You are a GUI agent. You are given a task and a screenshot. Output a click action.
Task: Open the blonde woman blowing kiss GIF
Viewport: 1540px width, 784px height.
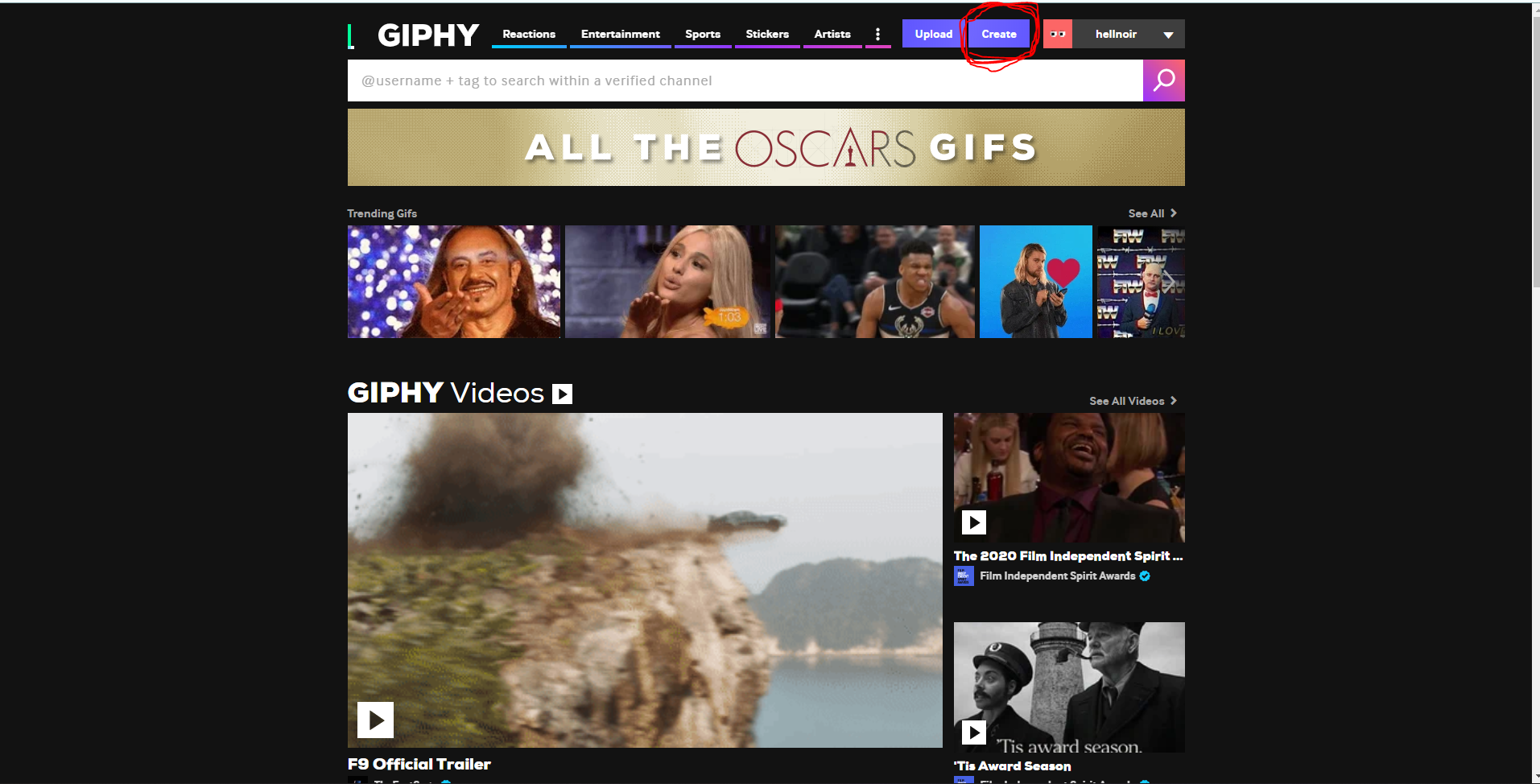coord(667,282)
